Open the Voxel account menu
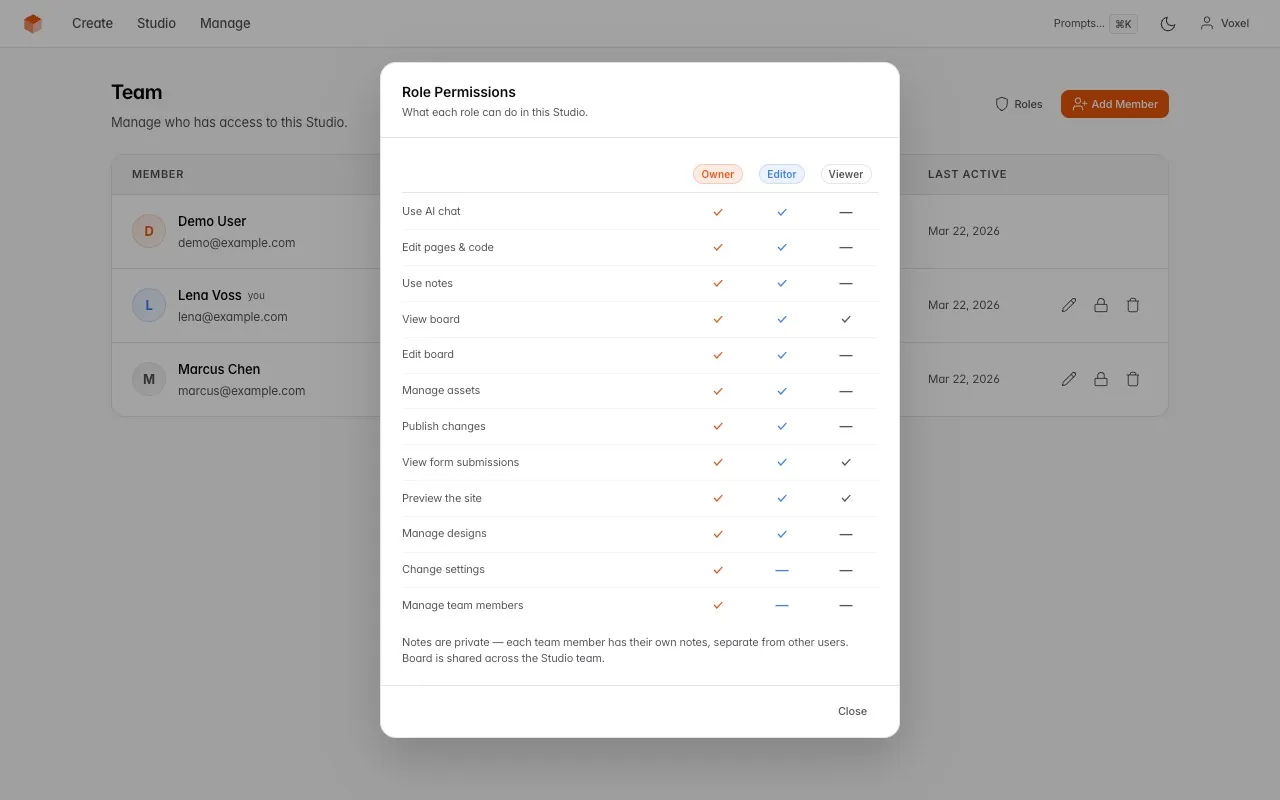 [x=1224, y=23]
